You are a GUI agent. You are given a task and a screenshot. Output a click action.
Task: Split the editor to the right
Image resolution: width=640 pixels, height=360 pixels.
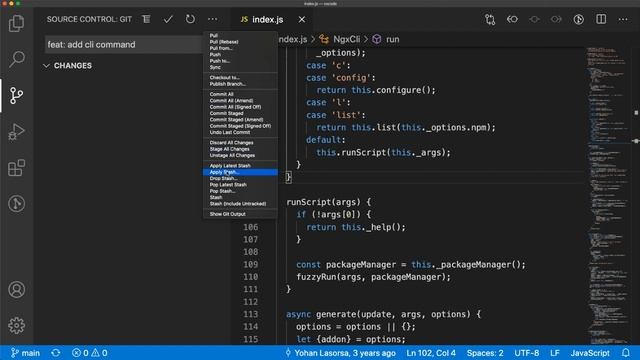[x=601, y=19]
